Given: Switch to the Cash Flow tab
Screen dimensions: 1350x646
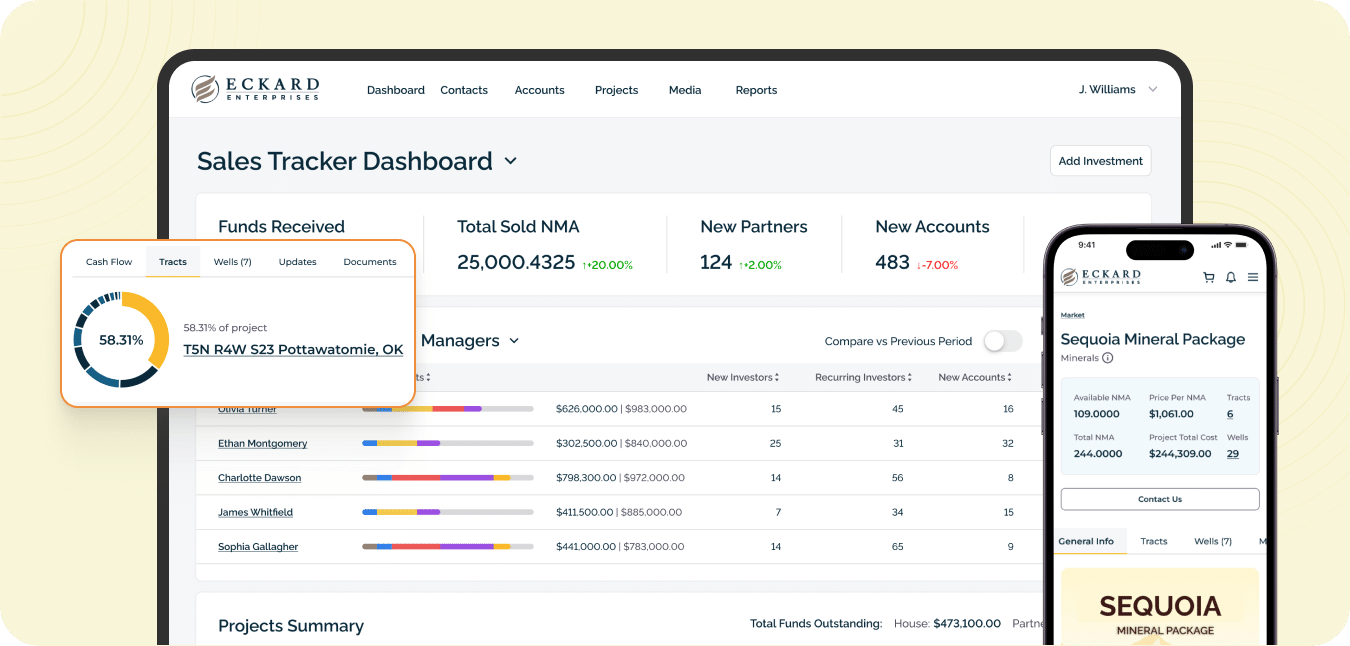Looking at the screenshot, I should [x=109, y=262].
